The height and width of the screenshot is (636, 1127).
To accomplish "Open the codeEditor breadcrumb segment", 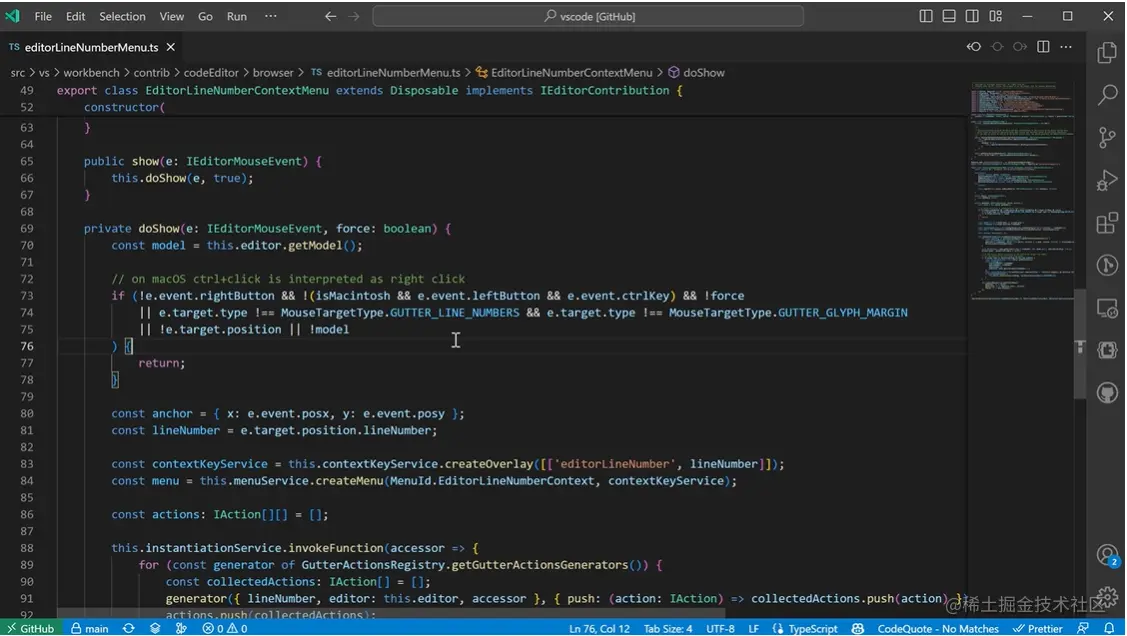I will 211,73.
